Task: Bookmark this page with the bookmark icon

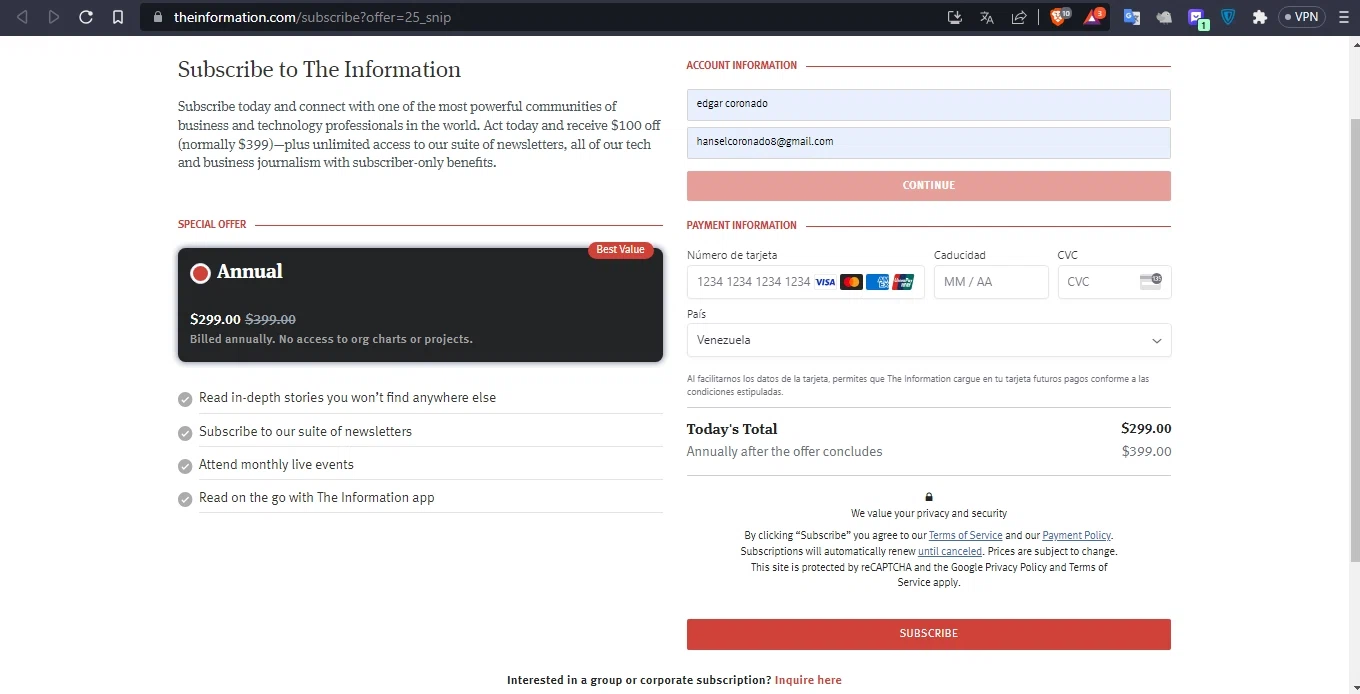Action: pos(118,17)
